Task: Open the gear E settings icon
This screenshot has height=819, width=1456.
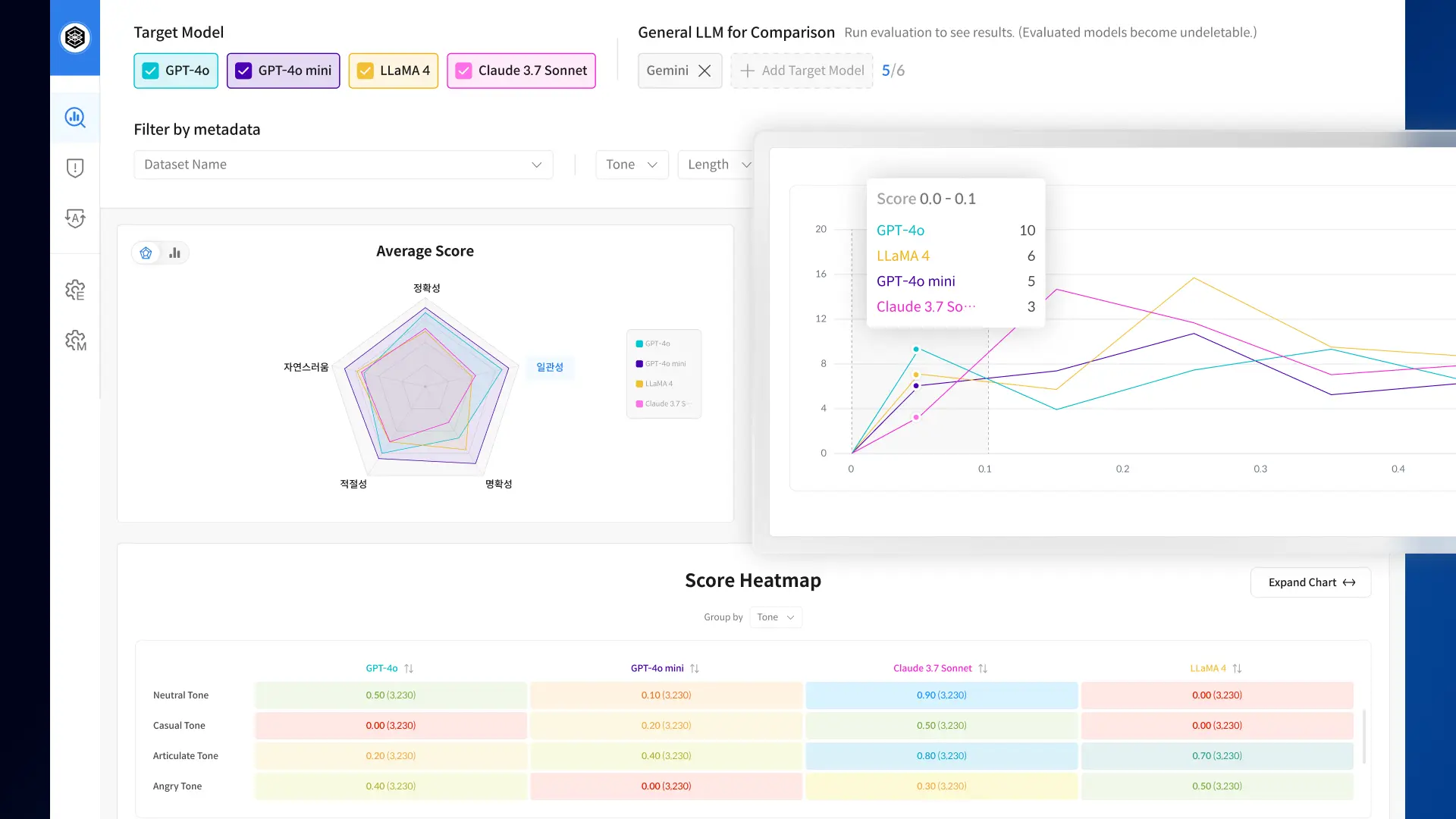Action: [75, 290]
